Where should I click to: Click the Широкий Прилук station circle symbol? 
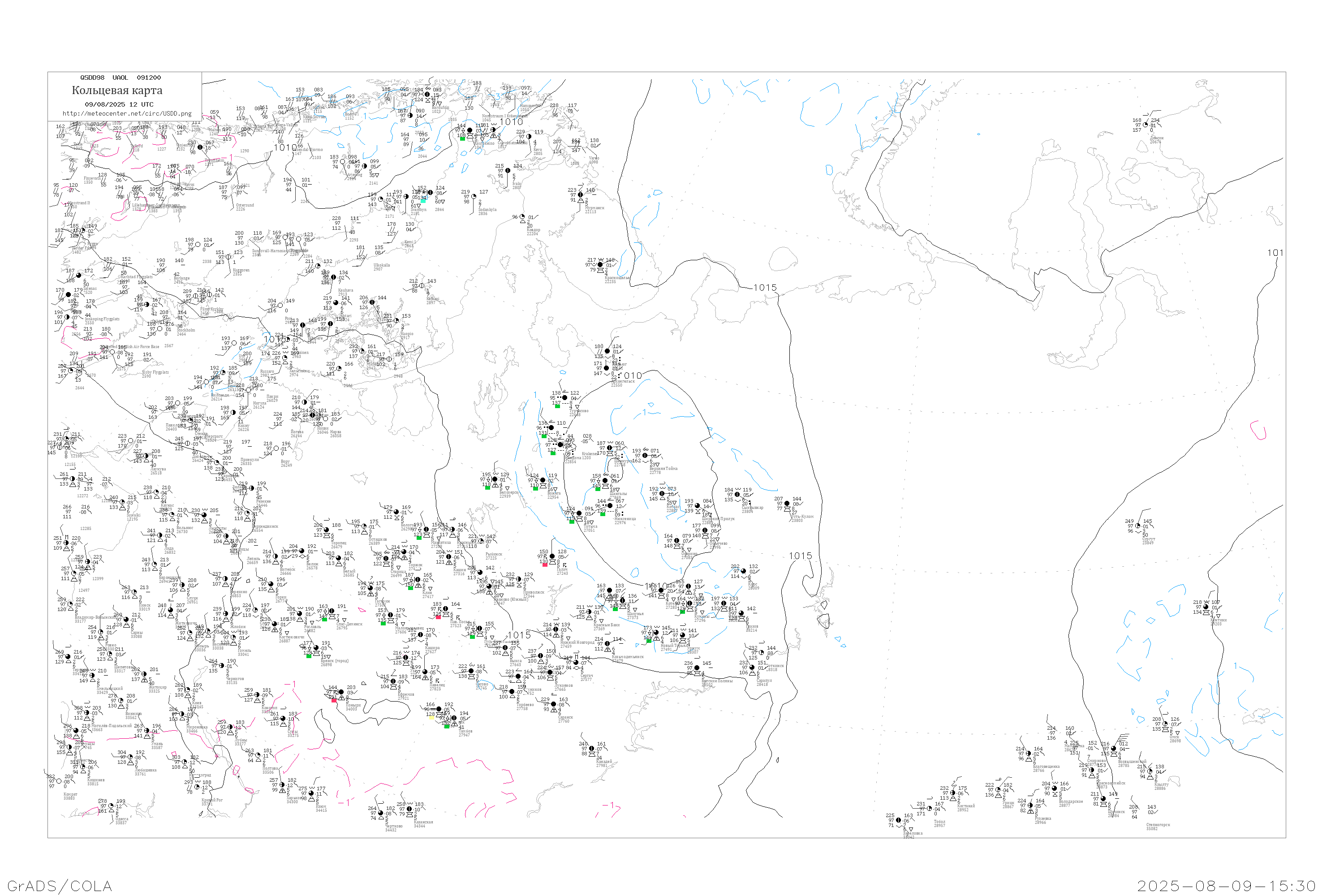698,506
